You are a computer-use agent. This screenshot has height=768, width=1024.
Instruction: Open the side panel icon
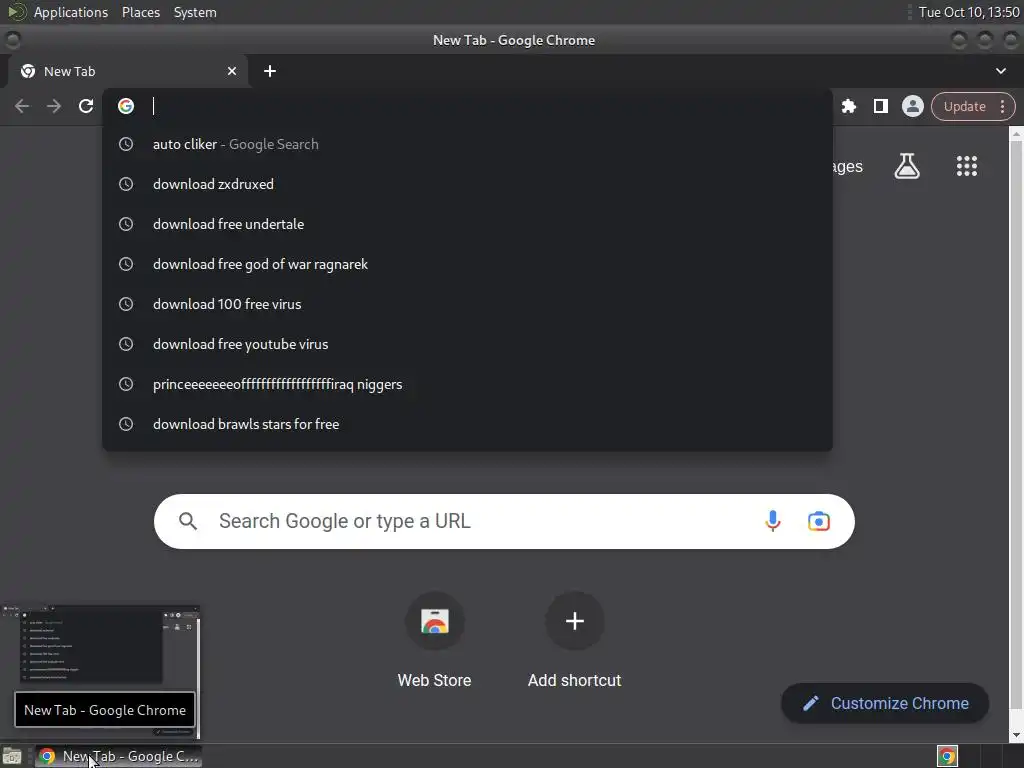pos(880,106)
